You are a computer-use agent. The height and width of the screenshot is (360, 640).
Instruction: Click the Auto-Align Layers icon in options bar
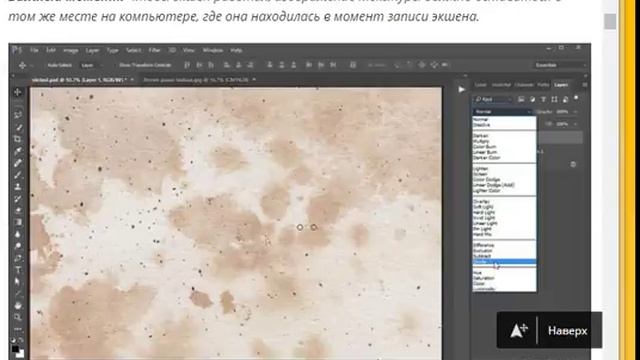tap(353, 65)
